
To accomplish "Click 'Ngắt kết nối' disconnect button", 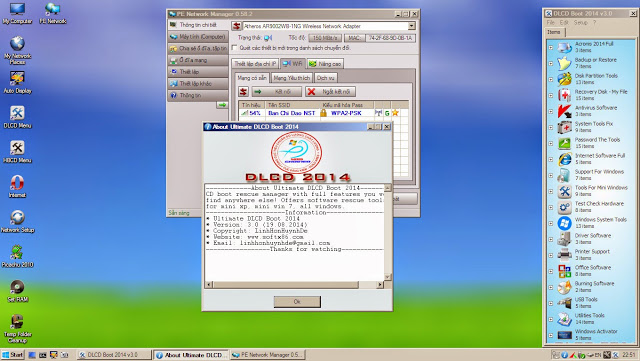I will [330, 91].
